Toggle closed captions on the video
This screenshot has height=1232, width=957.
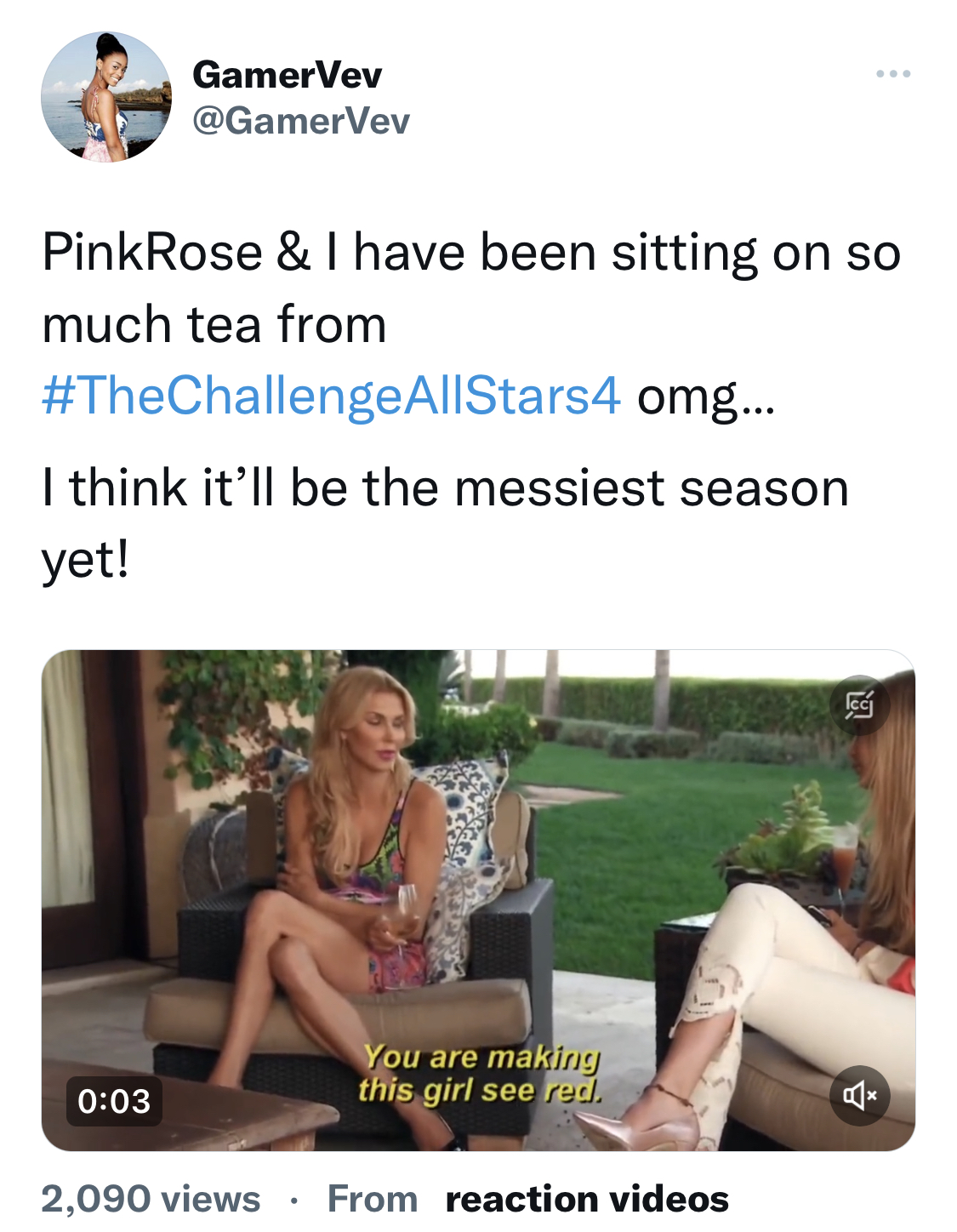[x=859, y=704]
